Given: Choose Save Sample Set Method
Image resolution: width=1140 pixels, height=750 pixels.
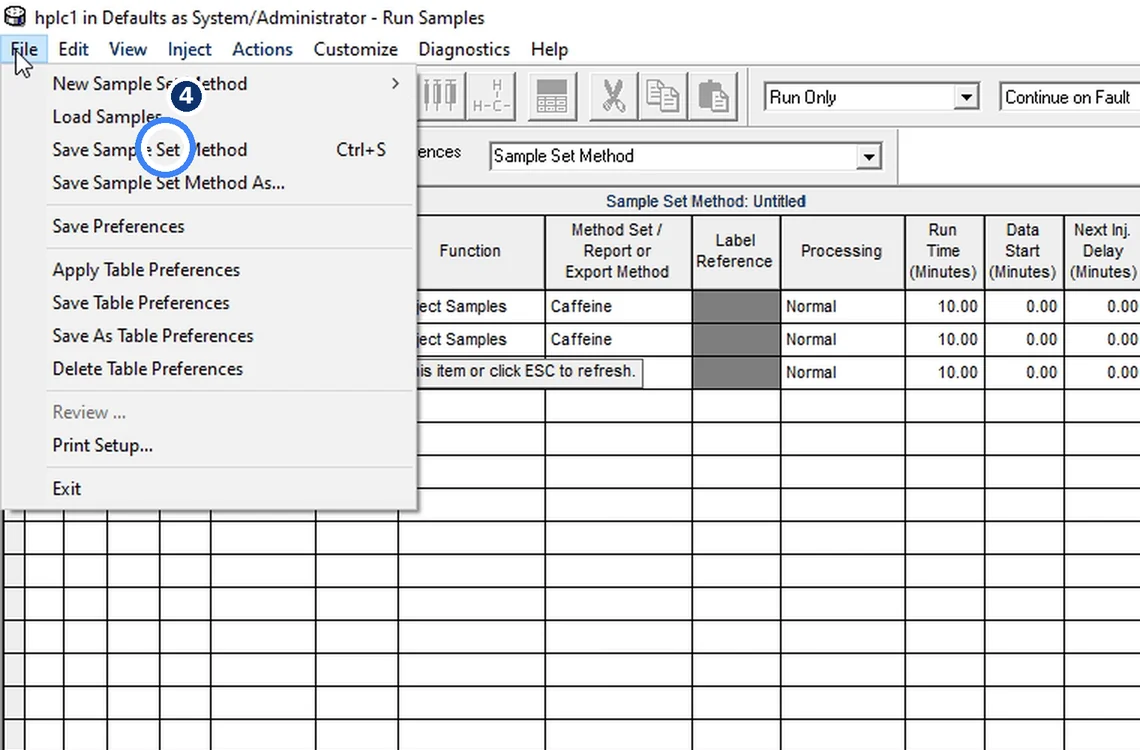Looking at the screenshot, I should coord(210,150).
